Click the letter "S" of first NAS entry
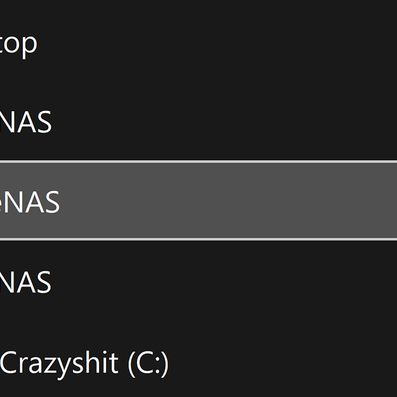Screen dimensions: 397x397 coord(44,122)
